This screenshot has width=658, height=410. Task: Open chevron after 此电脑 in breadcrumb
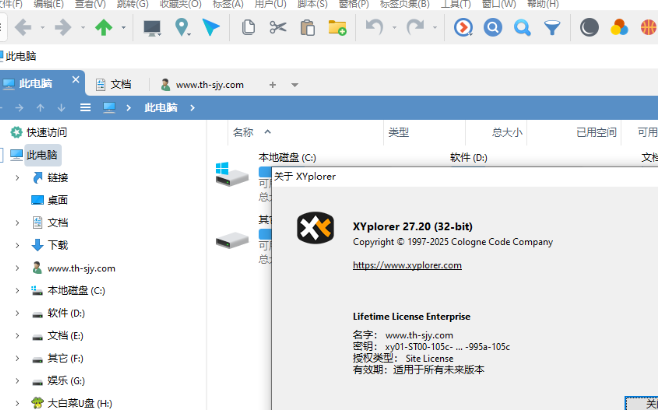(192, 108)
